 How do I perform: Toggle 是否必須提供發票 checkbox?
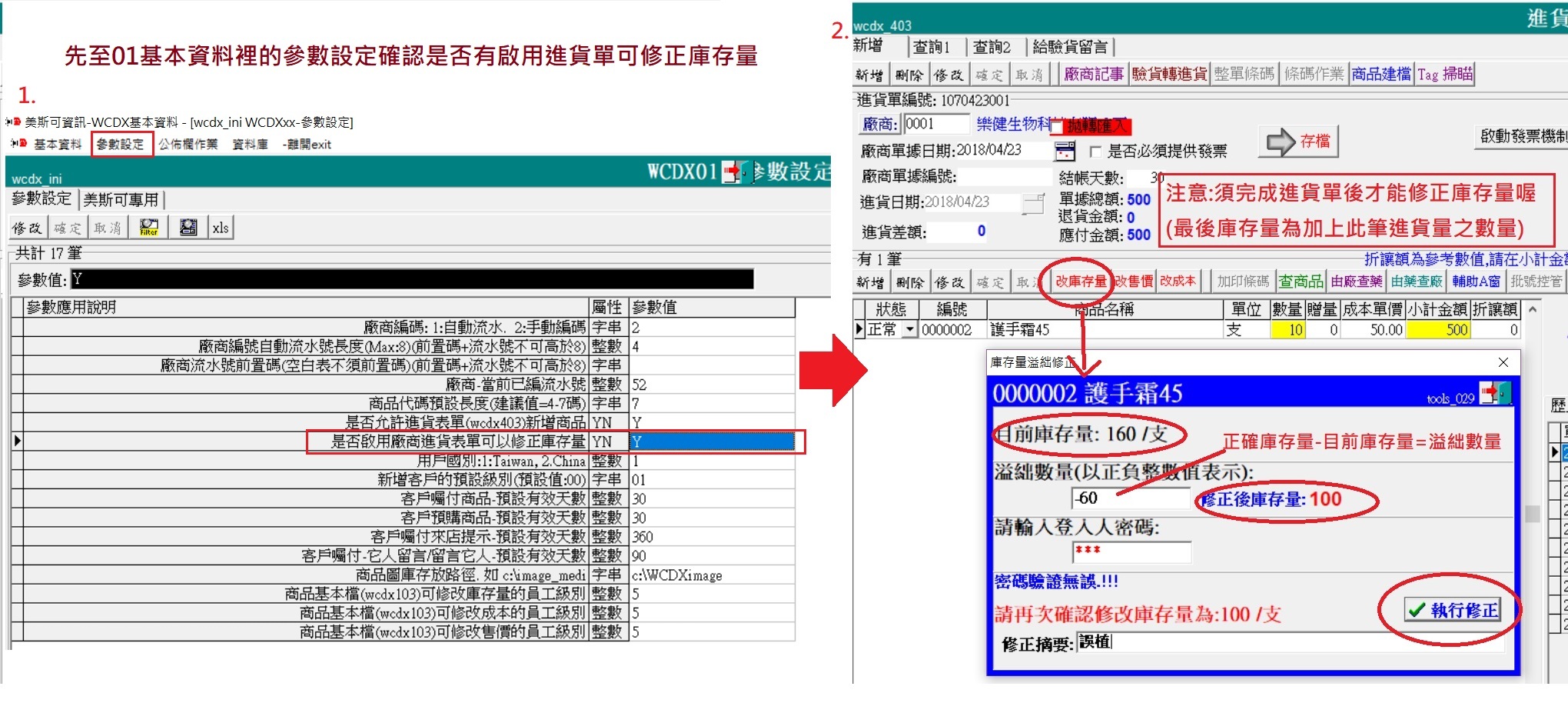tap(1095, 152)
